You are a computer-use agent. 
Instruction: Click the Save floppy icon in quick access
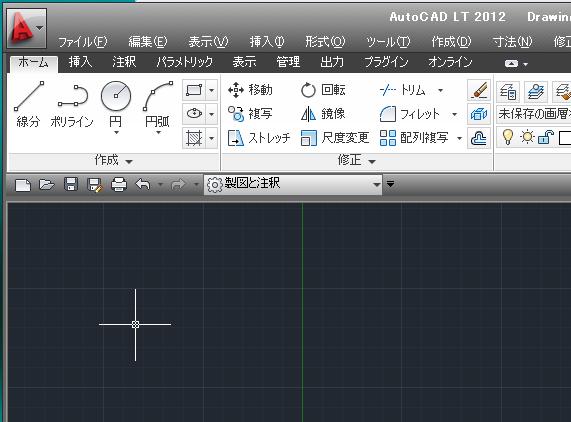[x=71, y=185]
